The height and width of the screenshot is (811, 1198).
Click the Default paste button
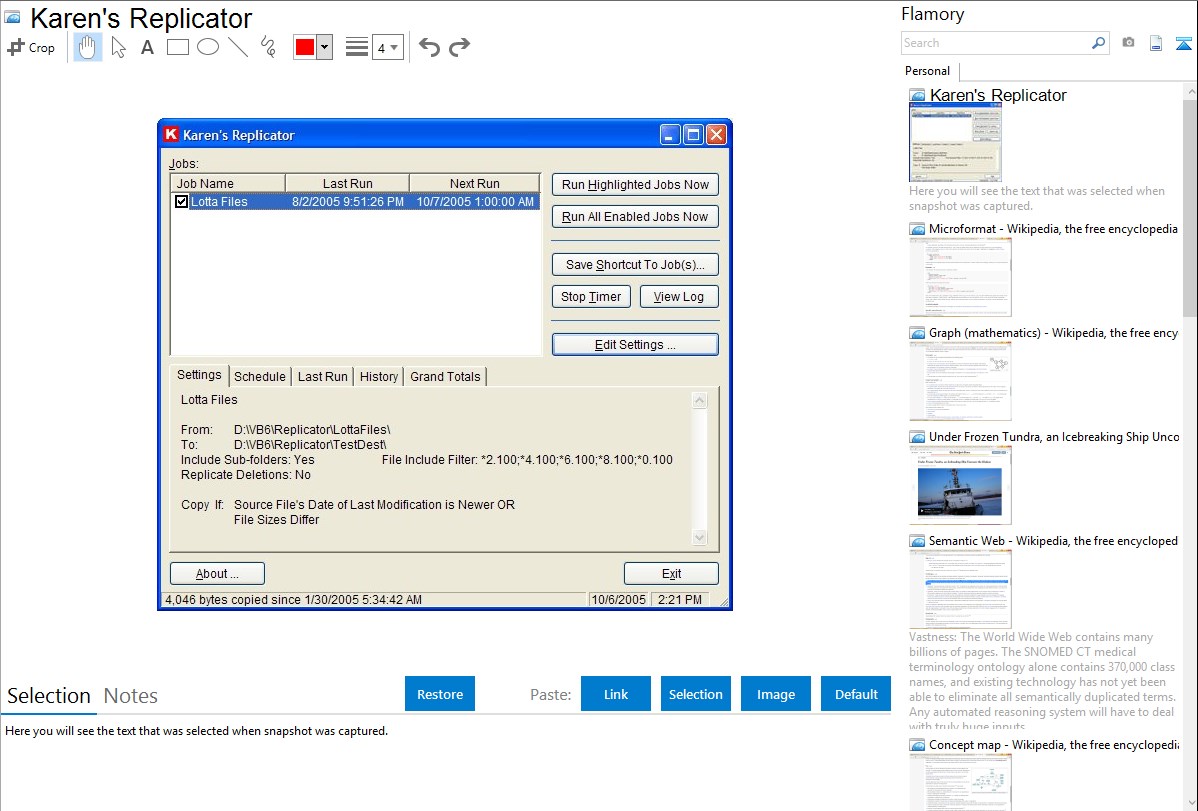856,694
